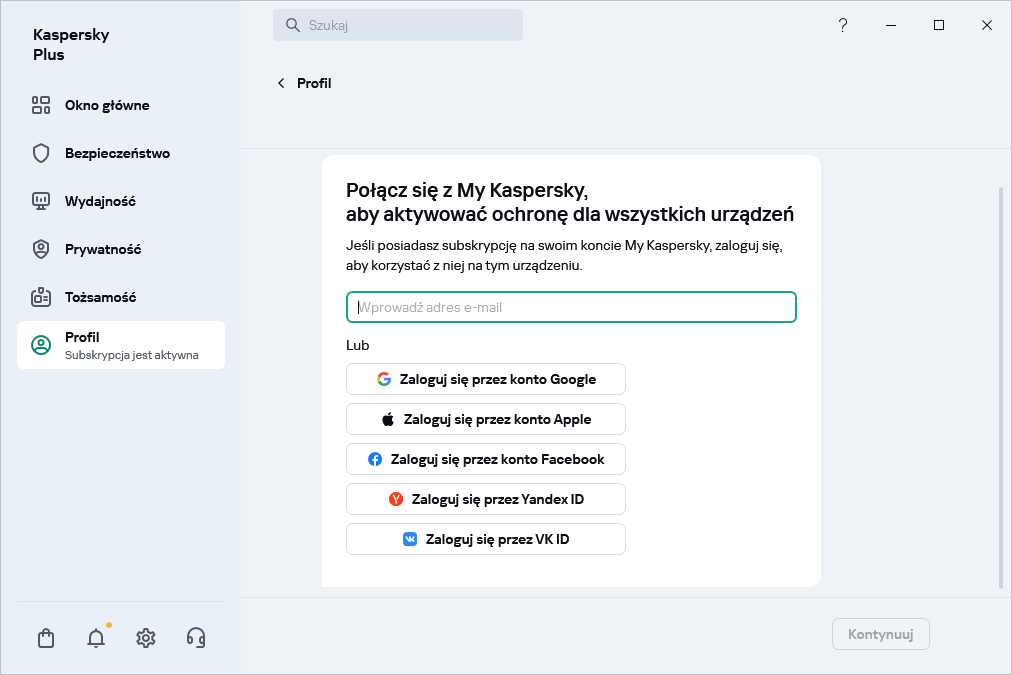Screen dimensions: 1012x675
Task: Log in via Facebook account button
Action: pyautogui.click(x=486, y=459)
